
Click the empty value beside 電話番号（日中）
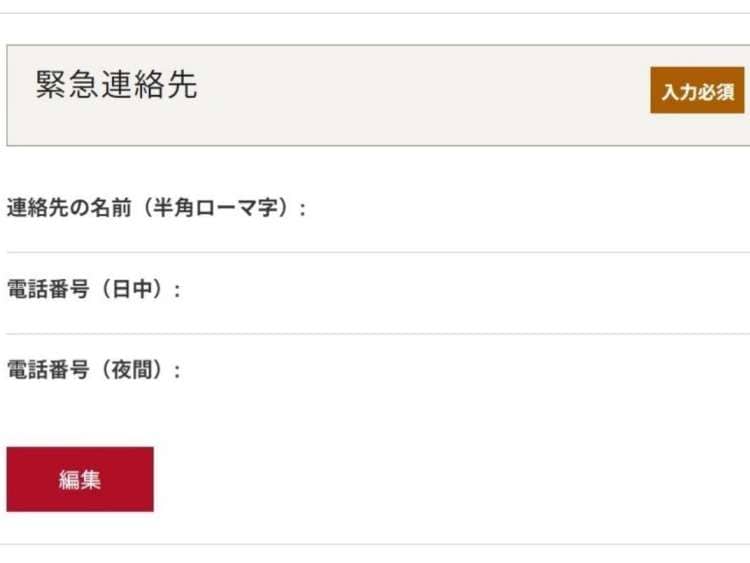click(450, 291)
